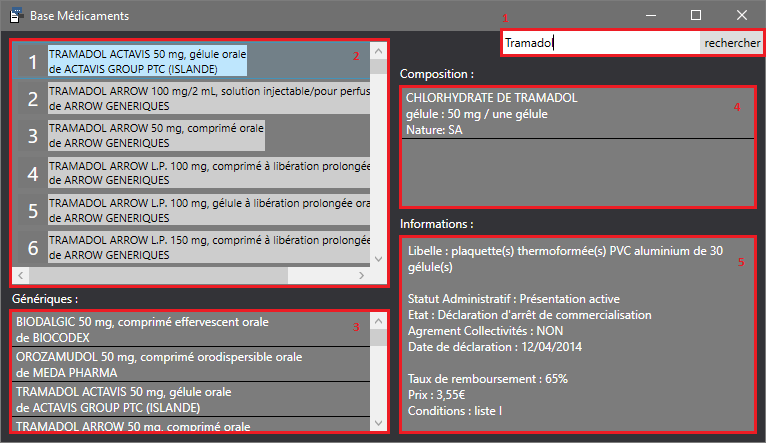Screen dimensions: 766x443
Task: Click the rechercher button
Action: coord(732,43)
